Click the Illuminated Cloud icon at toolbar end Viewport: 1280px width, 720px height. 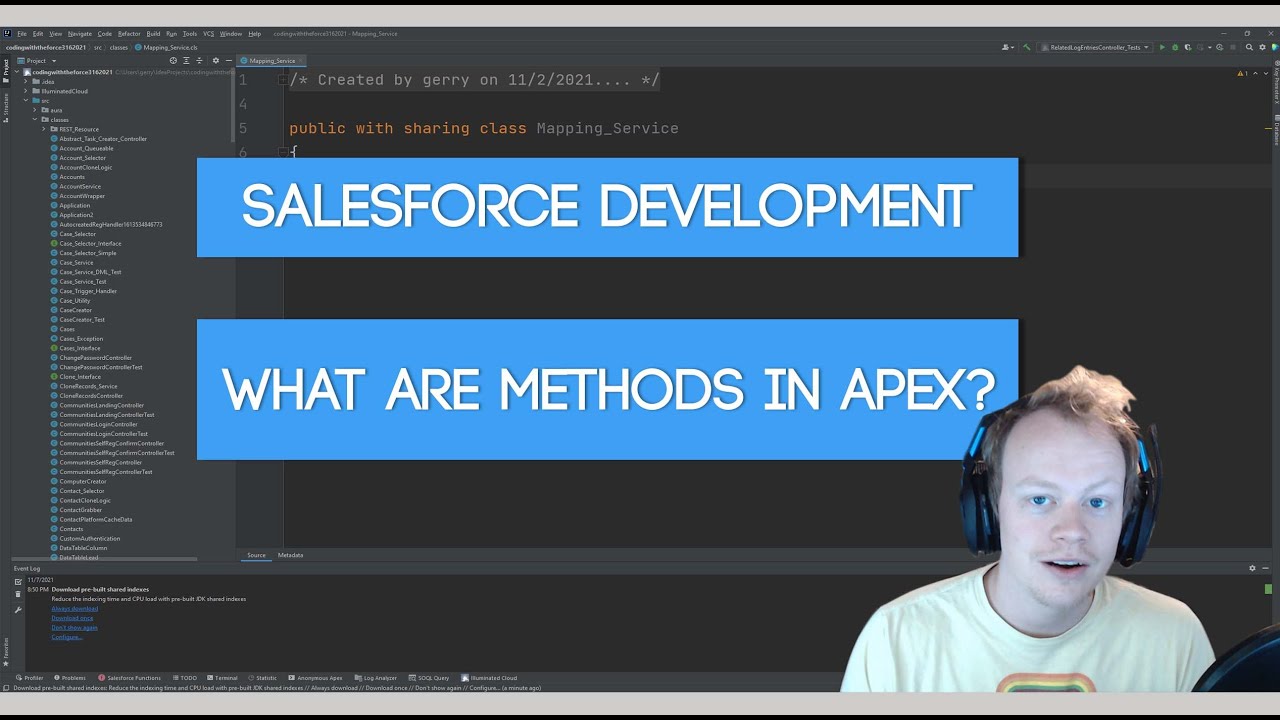1274,47
